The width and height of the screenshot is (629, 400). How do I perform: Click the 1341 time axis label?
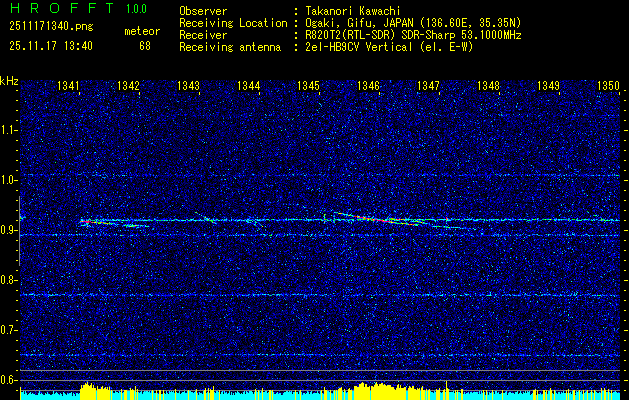pyautogui.click(x=68, y=86)
